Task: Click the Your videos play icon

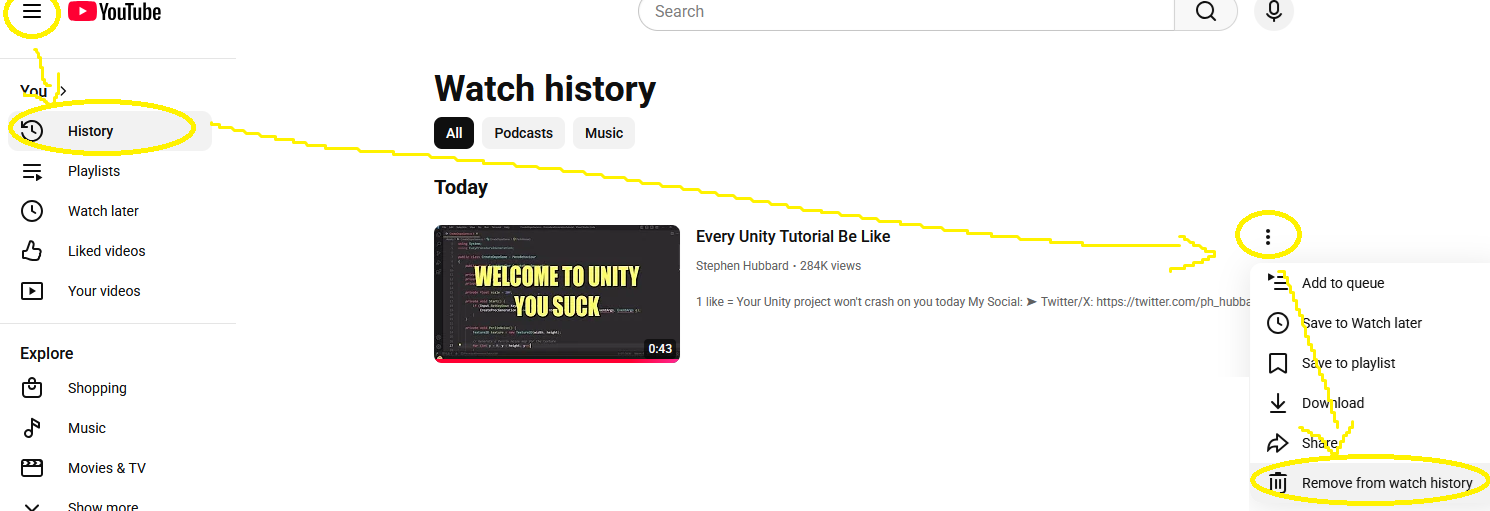Action: tap(32, 291)
